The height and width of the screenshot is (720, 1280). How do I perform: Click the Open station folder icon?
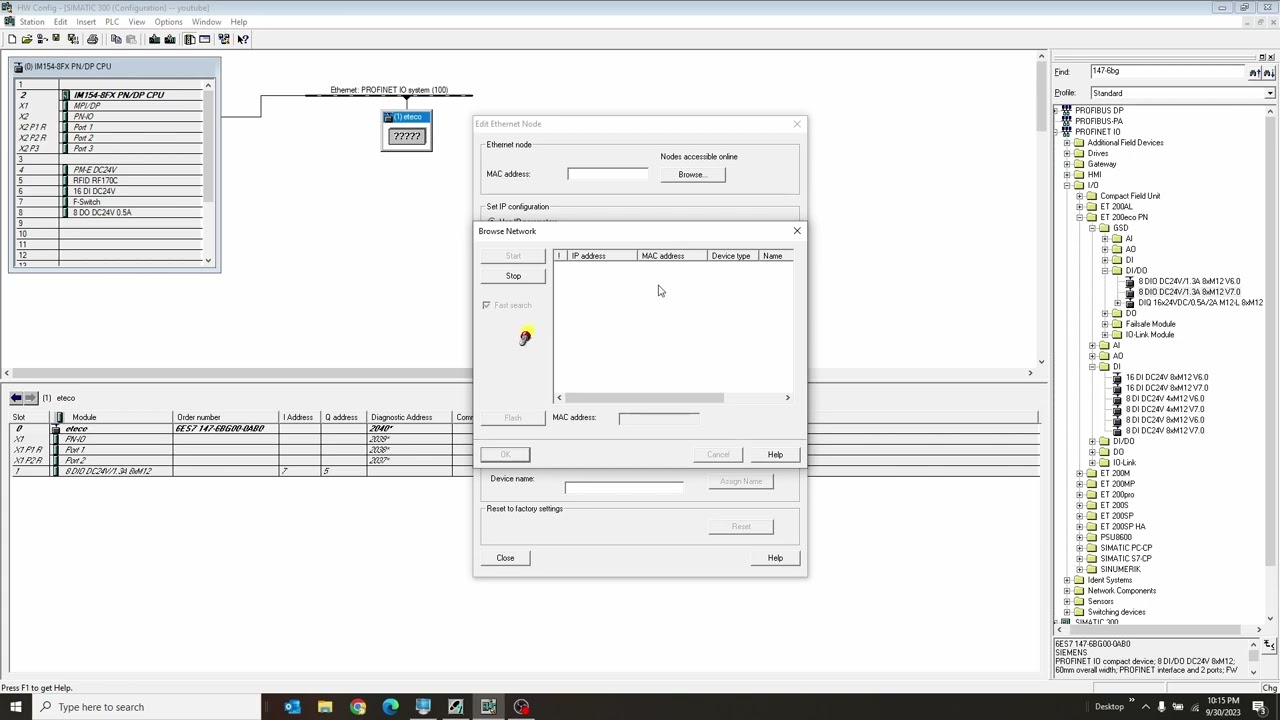(27, 39)
